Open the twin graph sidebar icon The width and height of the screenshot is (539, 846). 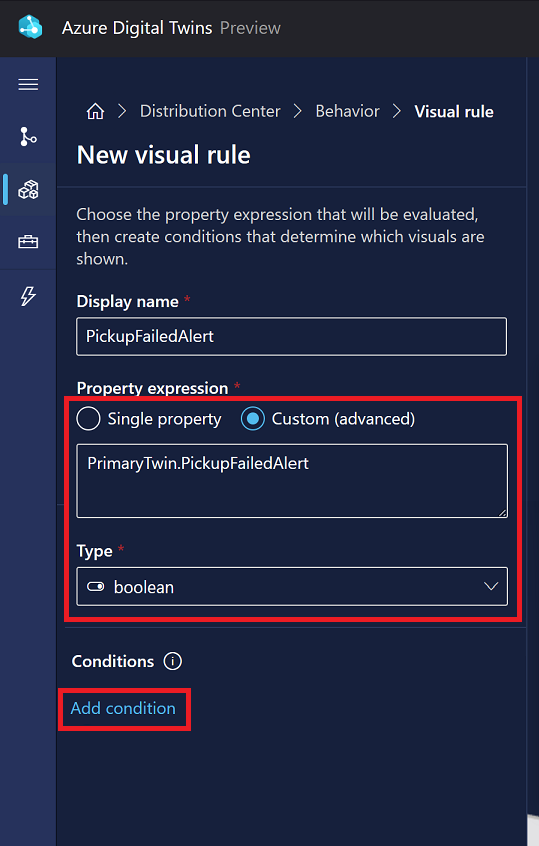[28, 137]
